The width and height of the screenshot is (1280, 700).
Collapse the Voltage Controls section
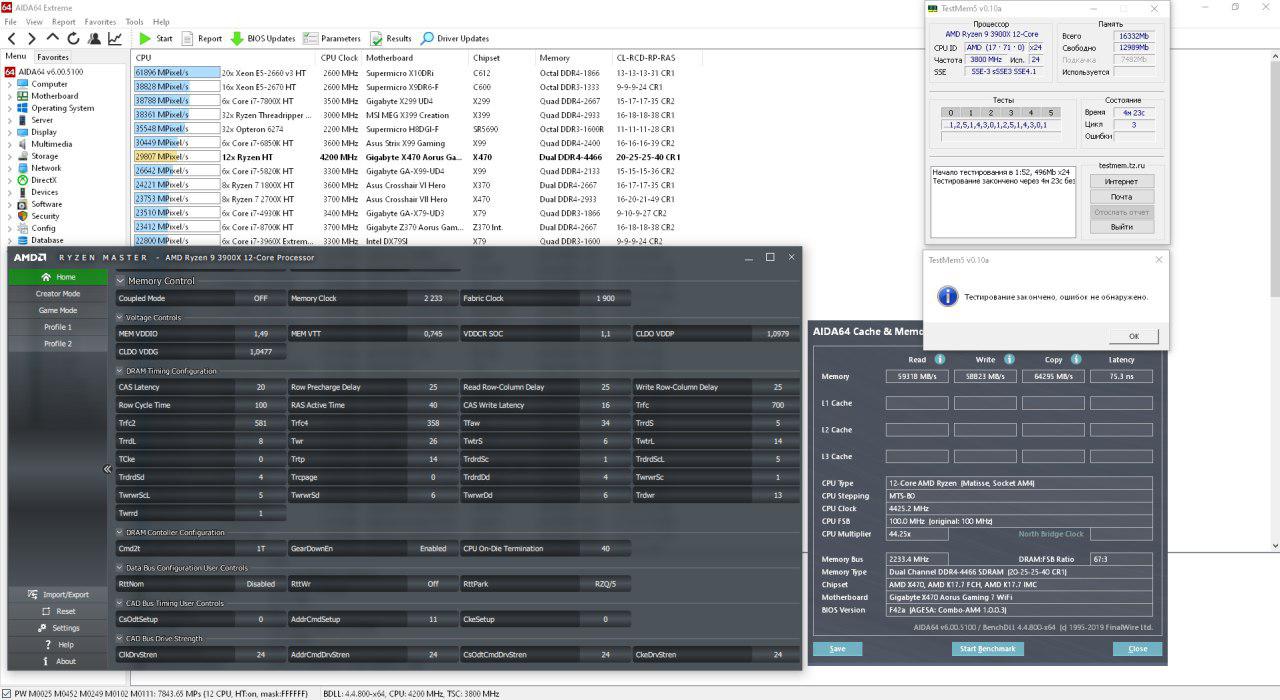[119, 318]
